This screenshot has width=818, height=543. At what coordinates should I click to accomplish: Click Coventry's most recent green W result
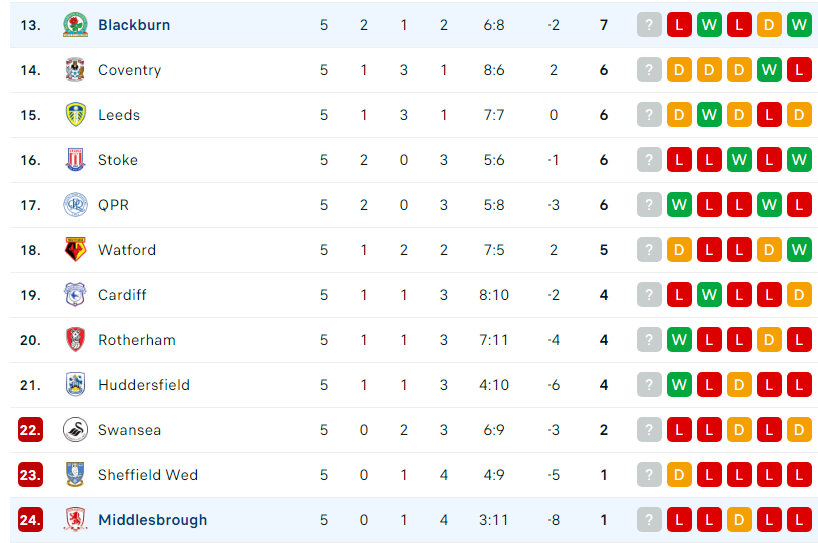769,69
